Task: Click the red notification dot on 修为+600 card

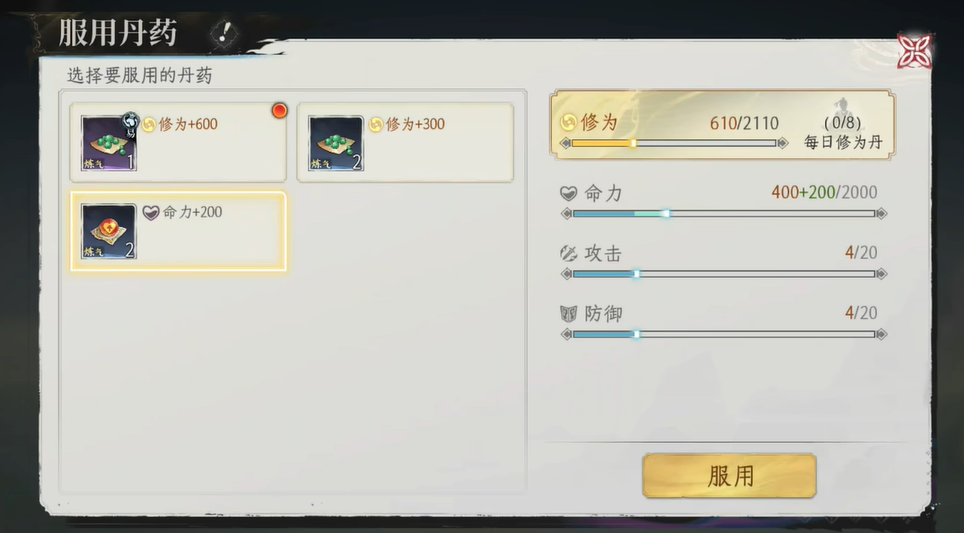Action: click(x=279, y=111)
